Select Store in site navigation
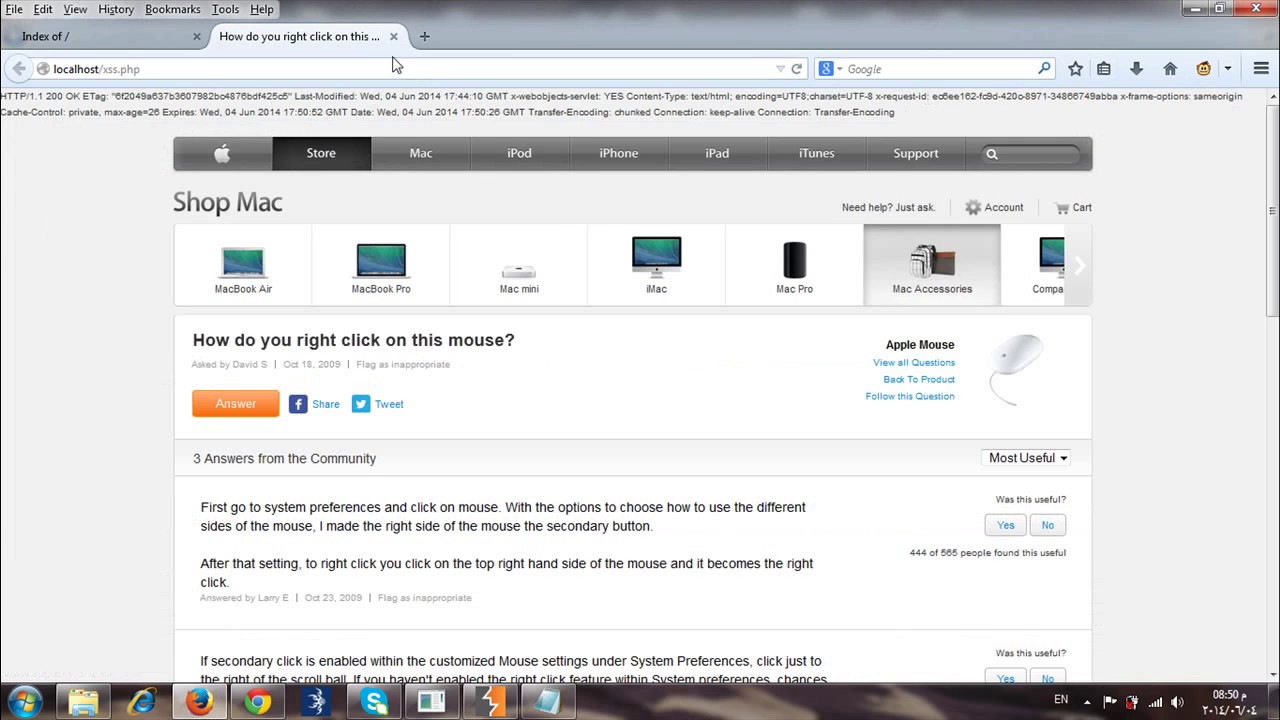Viewport: 1280px width, 720px height. coord(321,153)
